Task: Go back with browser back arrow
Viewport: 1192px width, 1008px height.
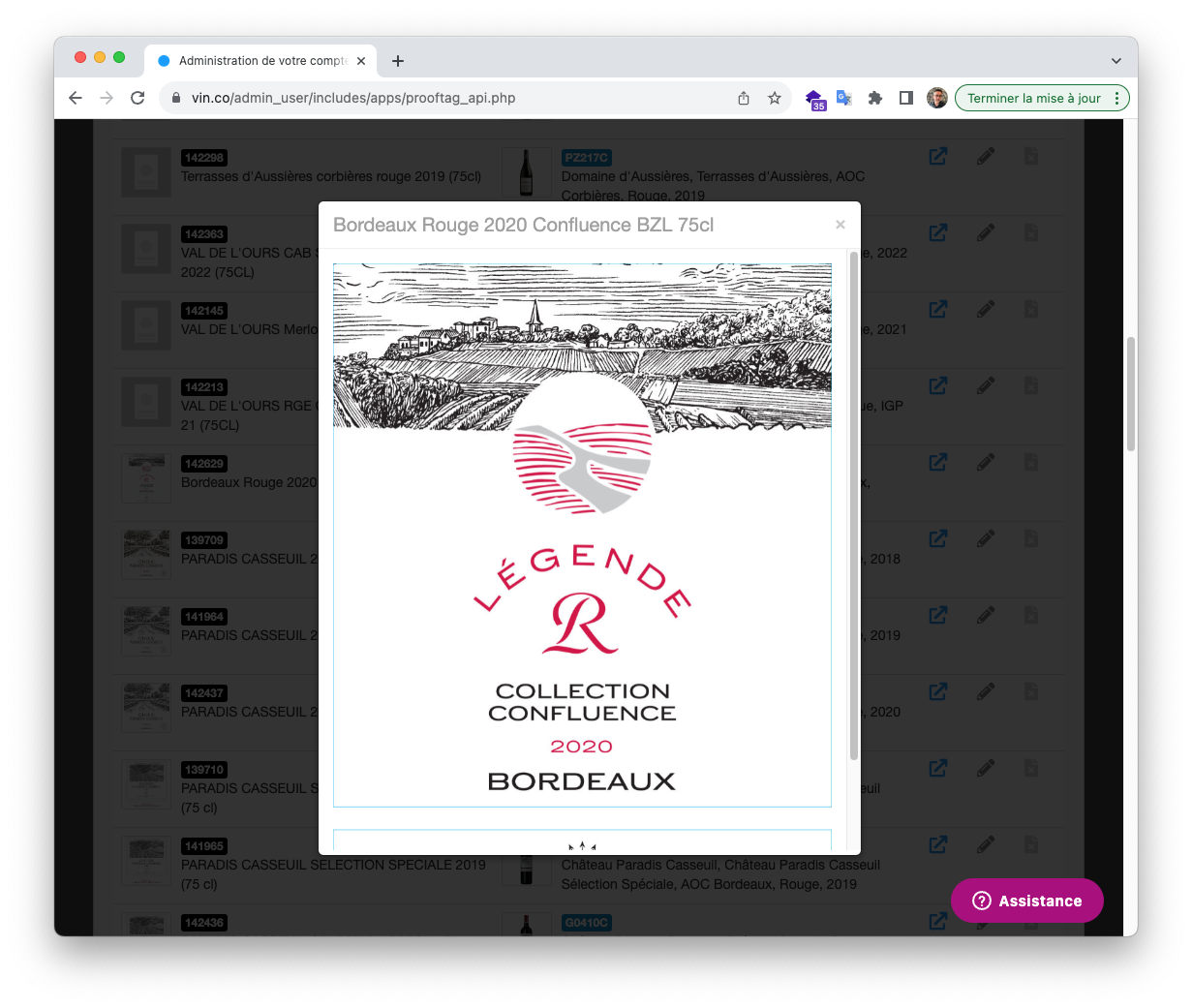Action: 76,98
